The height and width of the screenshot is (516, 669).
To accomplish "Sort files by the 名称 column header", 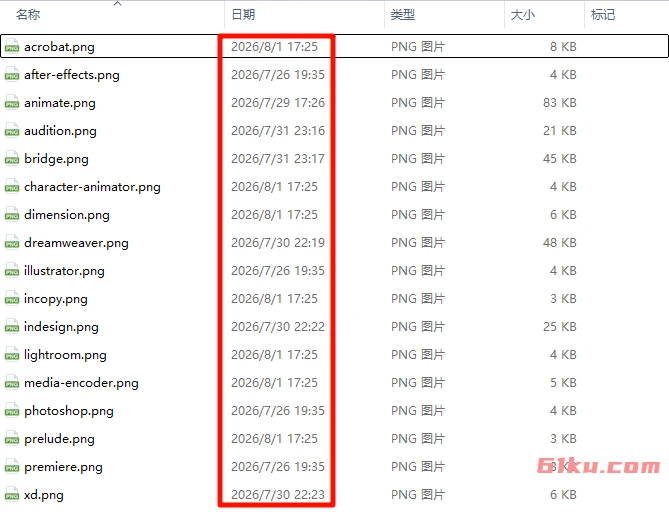I will click(28, 15).
